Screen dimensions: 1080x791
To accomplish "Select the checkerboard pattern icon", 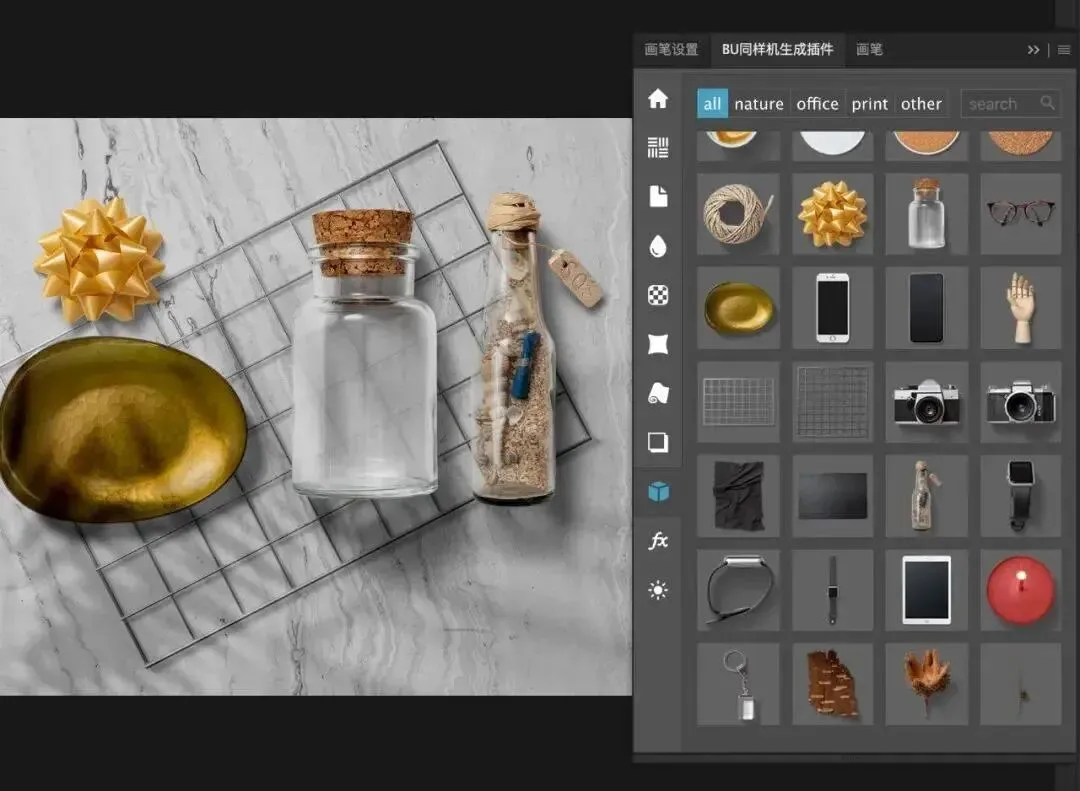I will 658,295.
